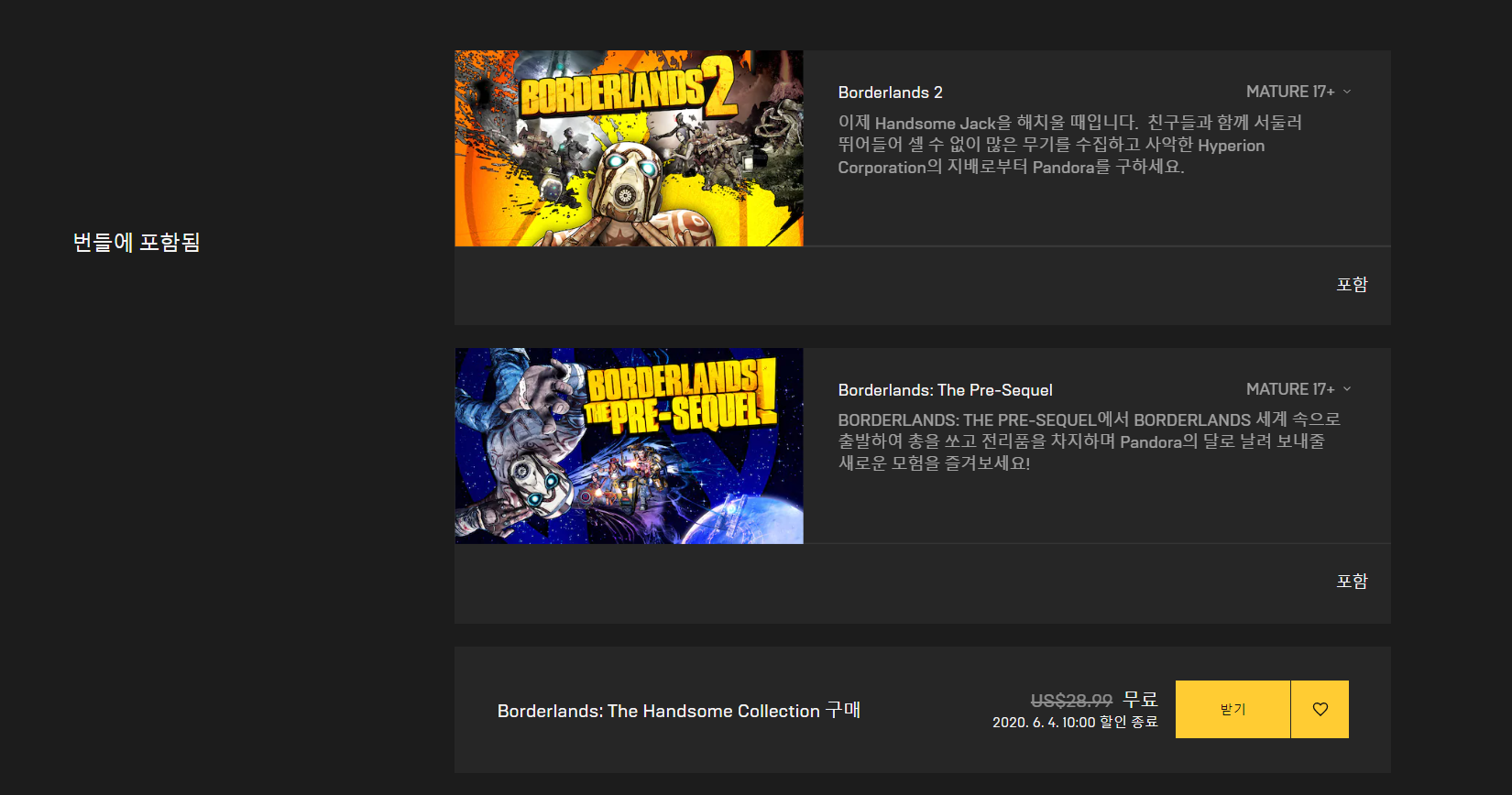1512x795 pixels.
Task: Open the Borderlands The Pre-Sequel cover thumbnail
Action: point(629,446)
